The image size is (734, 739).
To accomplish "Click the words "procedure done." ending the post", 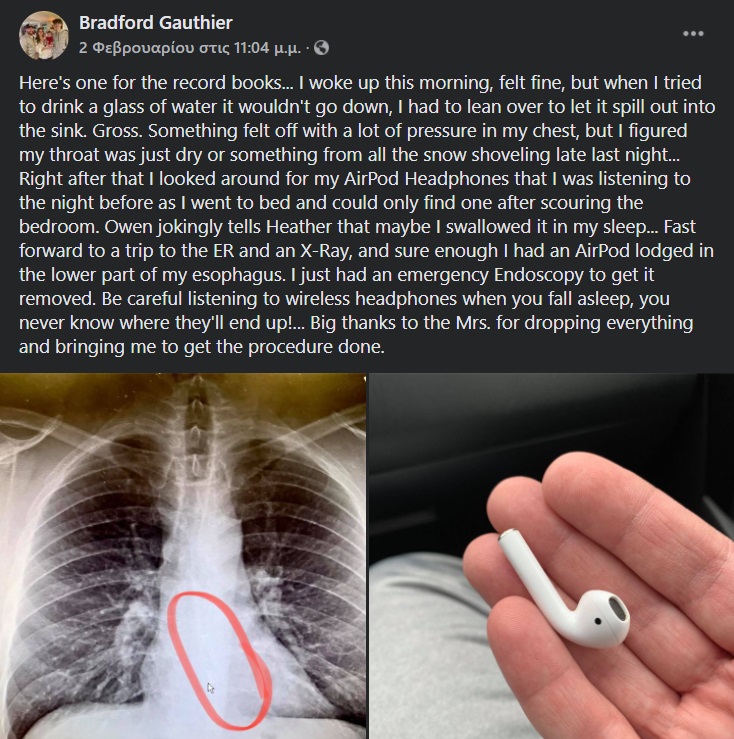I will [316, 347].
